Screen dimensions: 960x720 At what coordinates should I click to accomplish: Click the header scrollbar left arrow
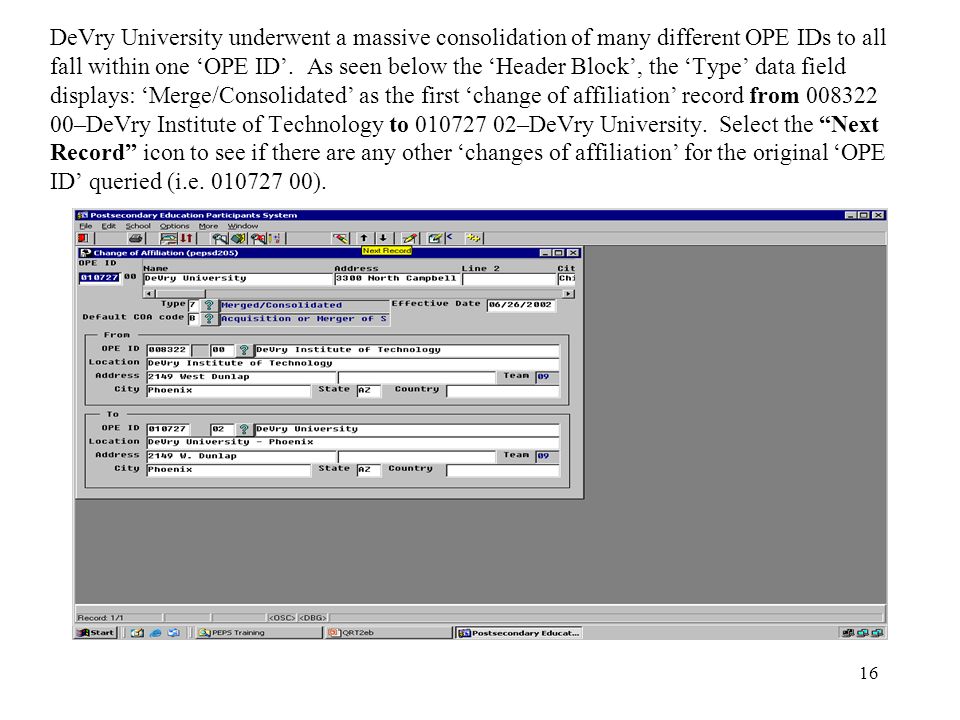pyautogui.click(x=149, y=293)
